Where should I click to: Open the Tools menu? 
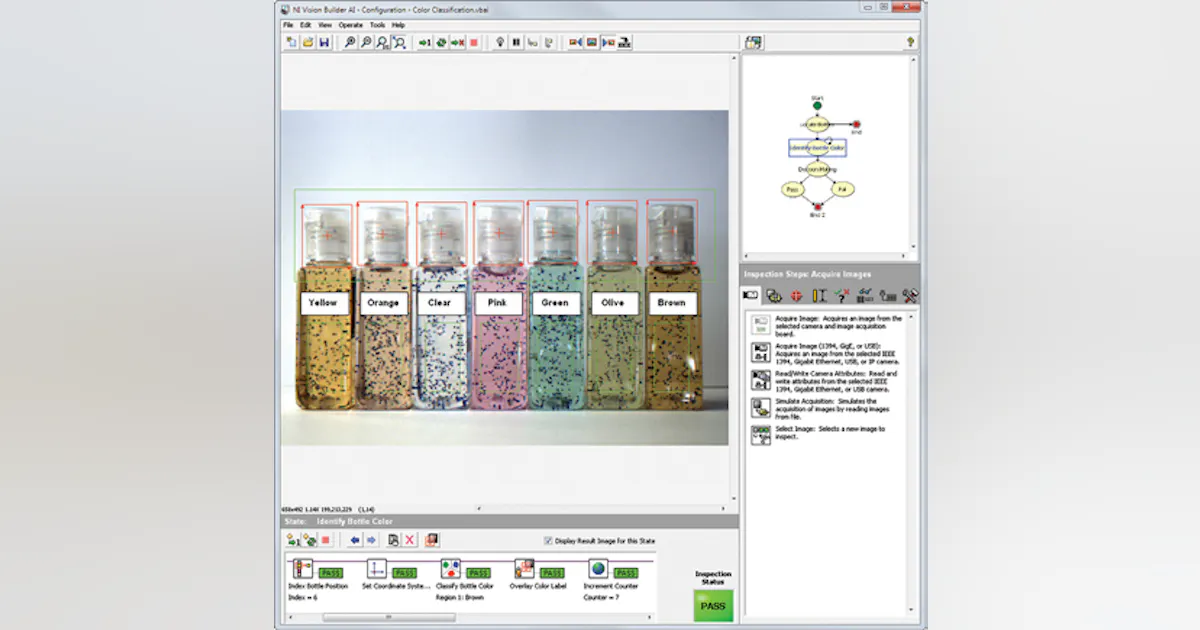tap(377, 24)
